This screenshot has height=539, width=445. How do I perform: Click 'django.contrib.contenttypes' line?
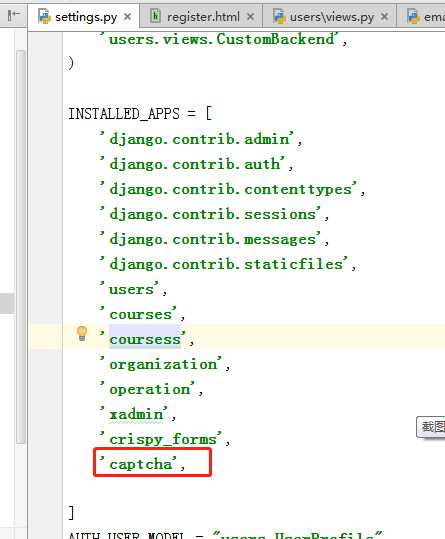(x=232, y=189)
